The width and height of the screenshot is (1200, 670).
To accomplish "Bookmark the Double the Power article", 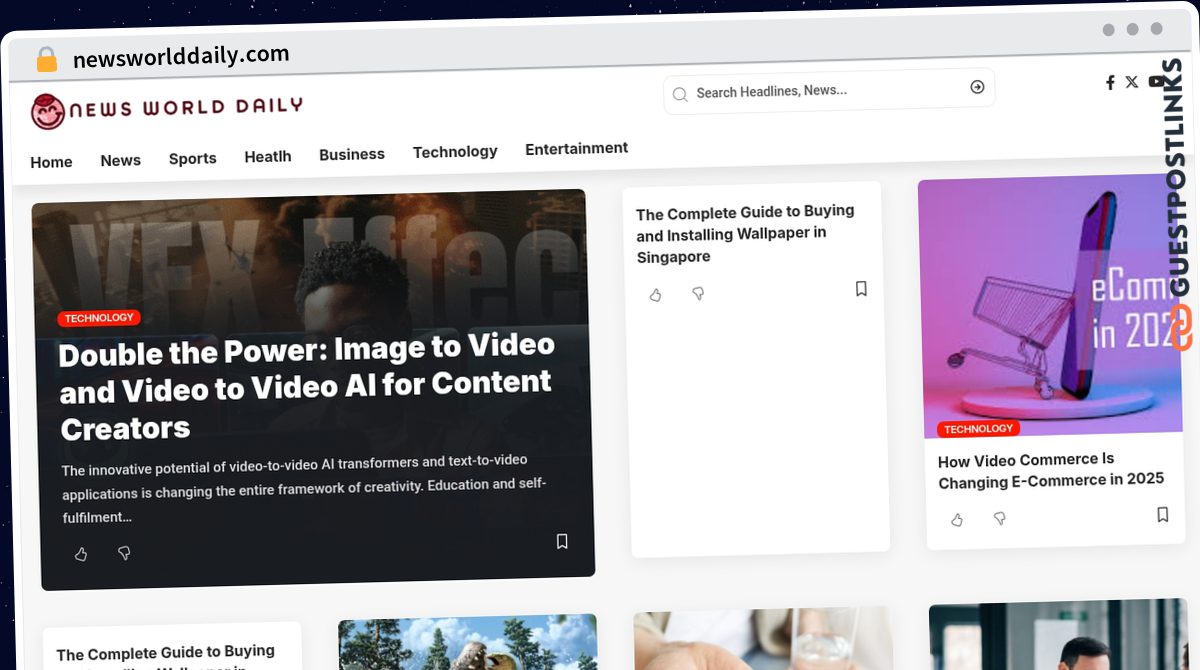I will point(562,541).
